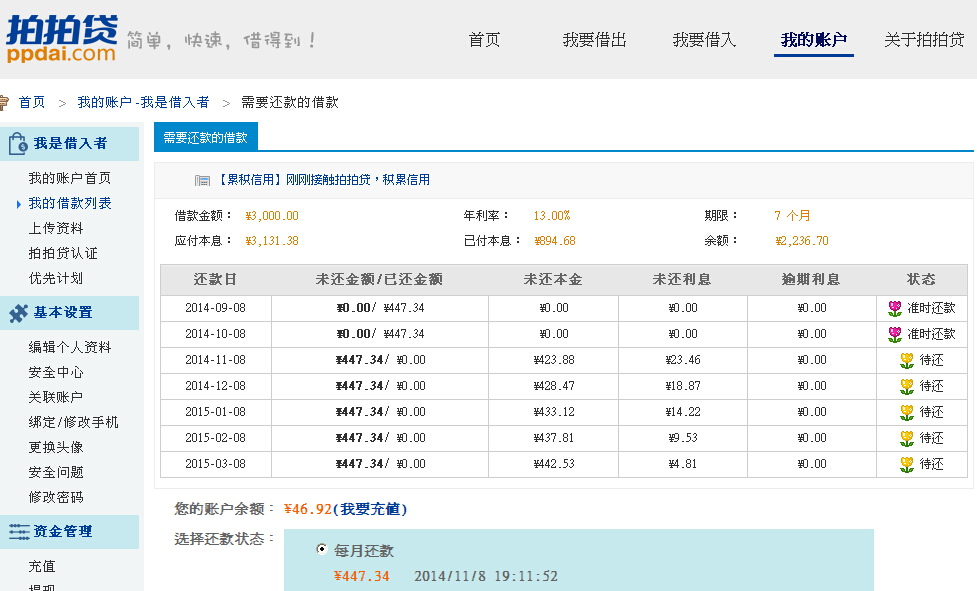Select the 每月还款 radio button
Image resolution: width=977 pixels, height=591 pixels.
pyautogui.click(x=322, y=550)
